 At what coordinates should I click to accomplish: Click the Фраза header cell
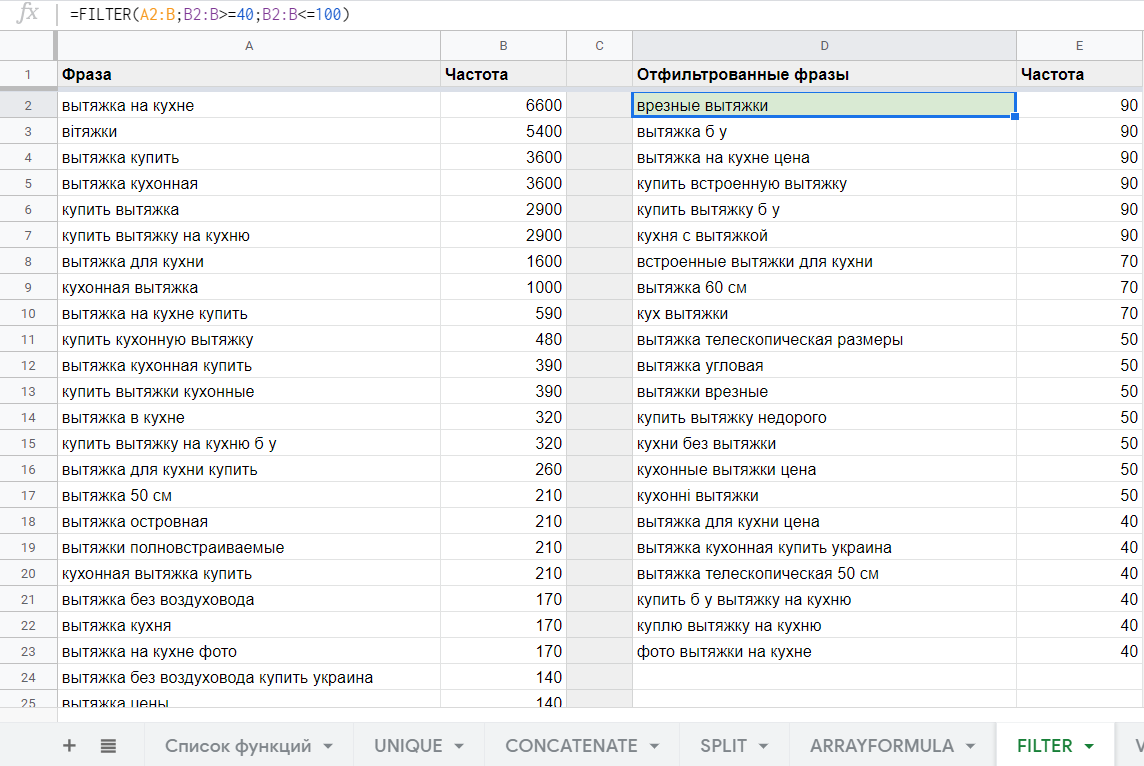[249, 74]
